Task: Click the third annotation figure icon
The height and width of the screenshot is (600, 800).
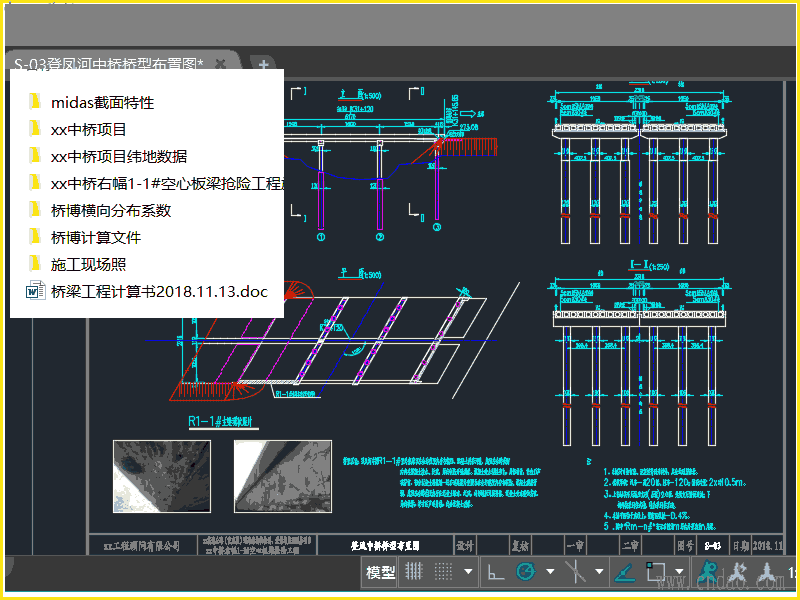Action: pos(768,573)
